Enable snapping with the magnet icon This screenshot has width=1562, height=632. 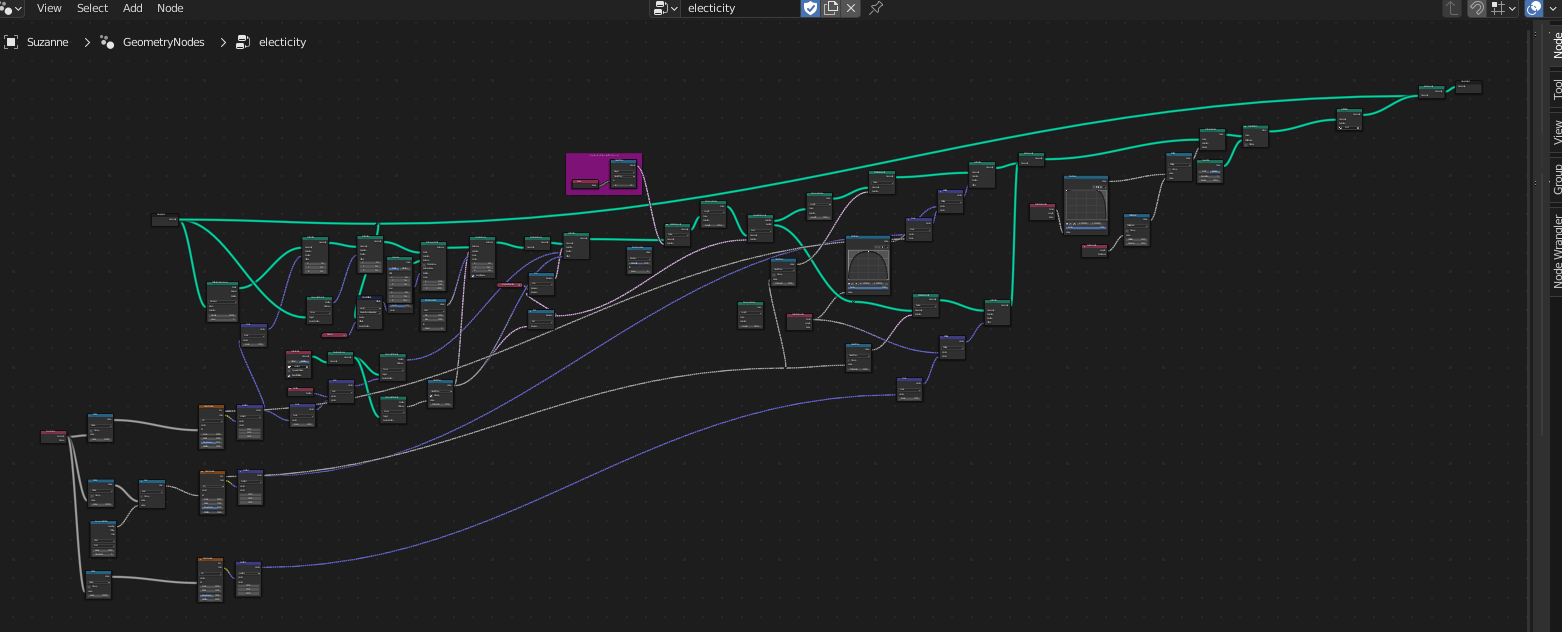point(1478,8)
